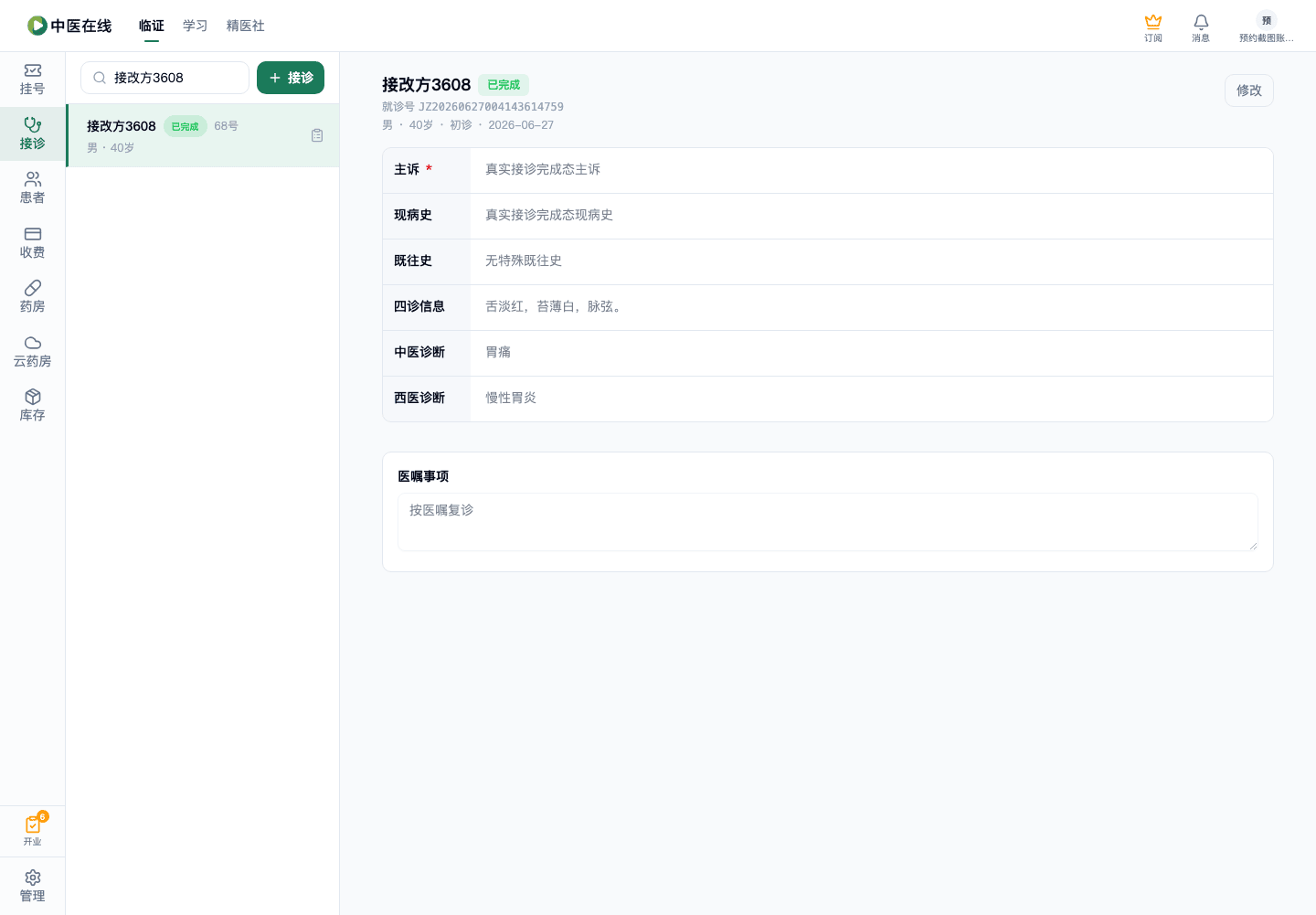Image resolution: width=1316 pixels, height=915 pixels.
Task: Select the 接诊 stethoscope sidebar icon
Action: [33, 124]
